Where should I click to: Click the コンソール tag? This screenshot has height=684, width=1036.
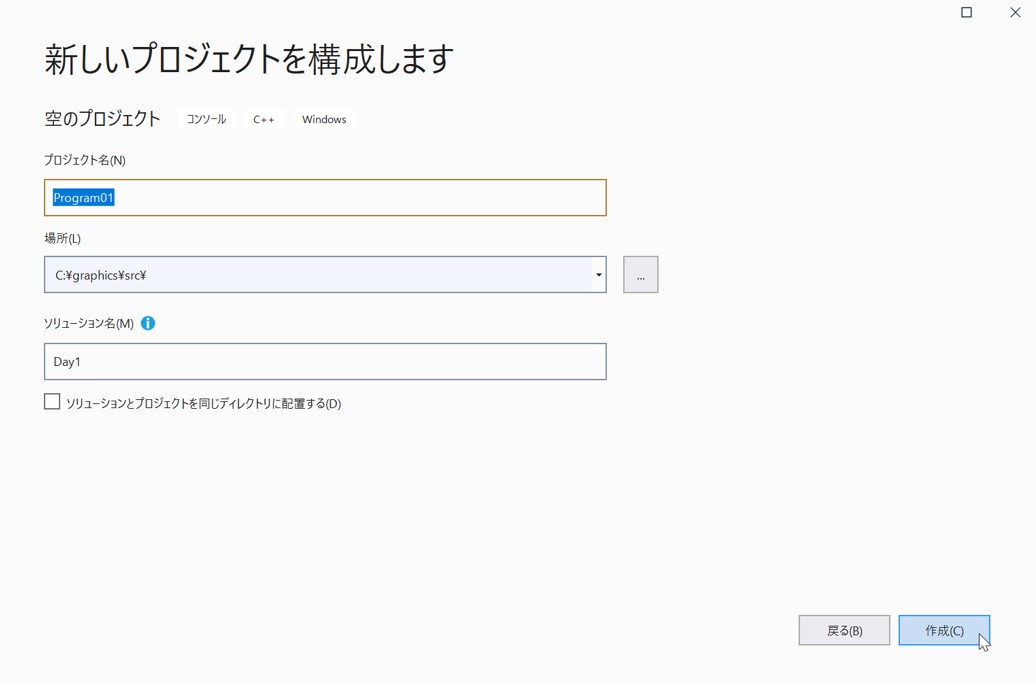coord(206,119)
